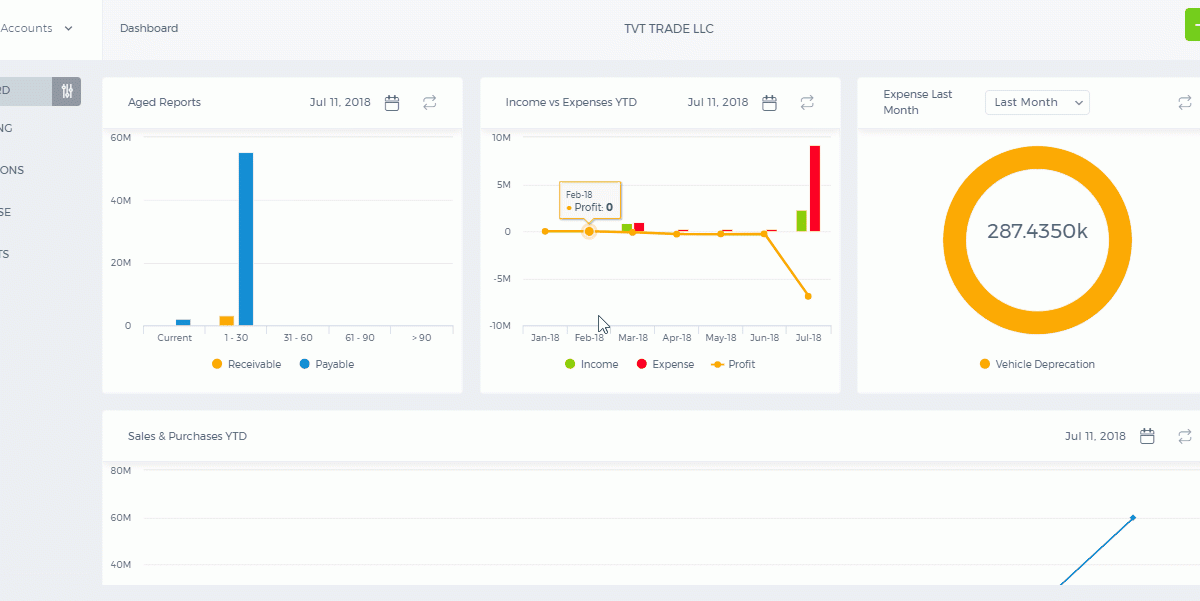Click the Jun-18 axis label

click(764, 338)
